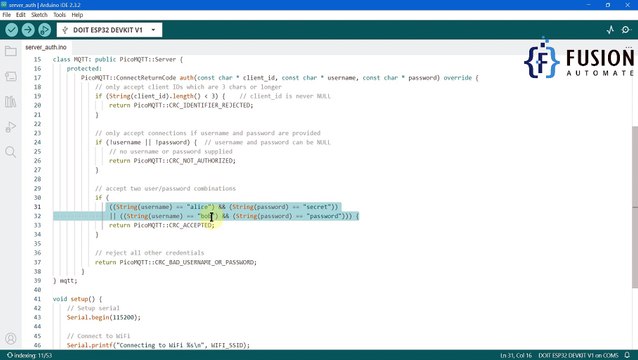The width and height of the screenshot is (638, 360).
Task: Start debugging with the debug button
Action: click(44, 30)
